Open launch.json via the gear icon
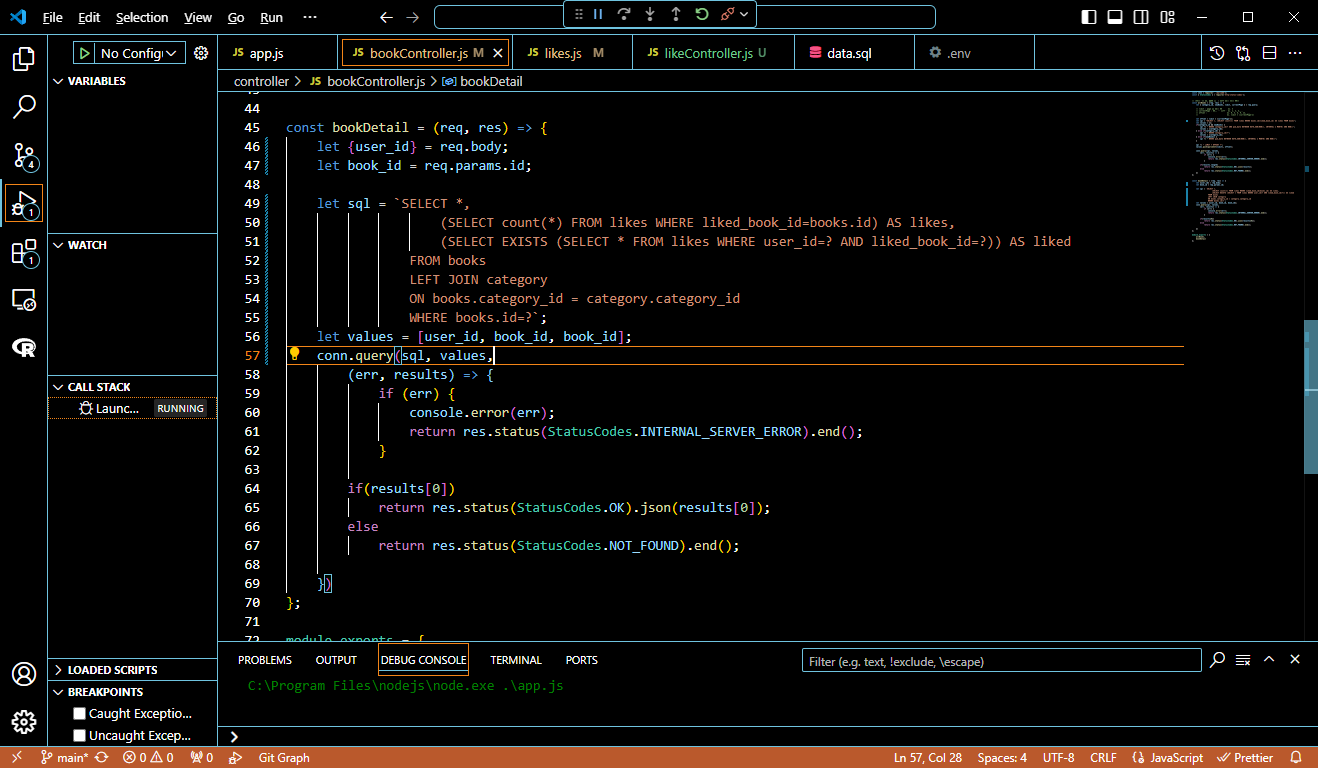Screen dimensions: 1318x768 pyautogui.click(x=201, y=53)
